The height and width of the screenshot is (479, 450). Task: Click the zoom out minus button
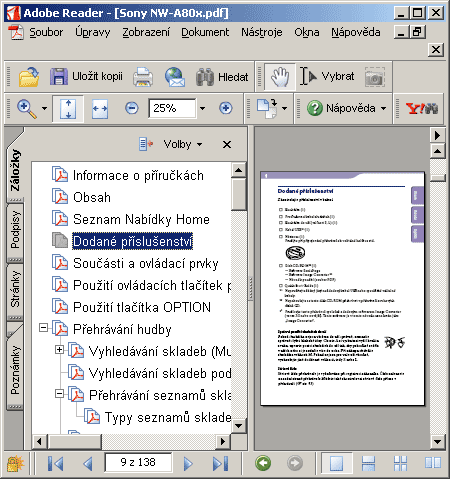(x=132, y=108)
